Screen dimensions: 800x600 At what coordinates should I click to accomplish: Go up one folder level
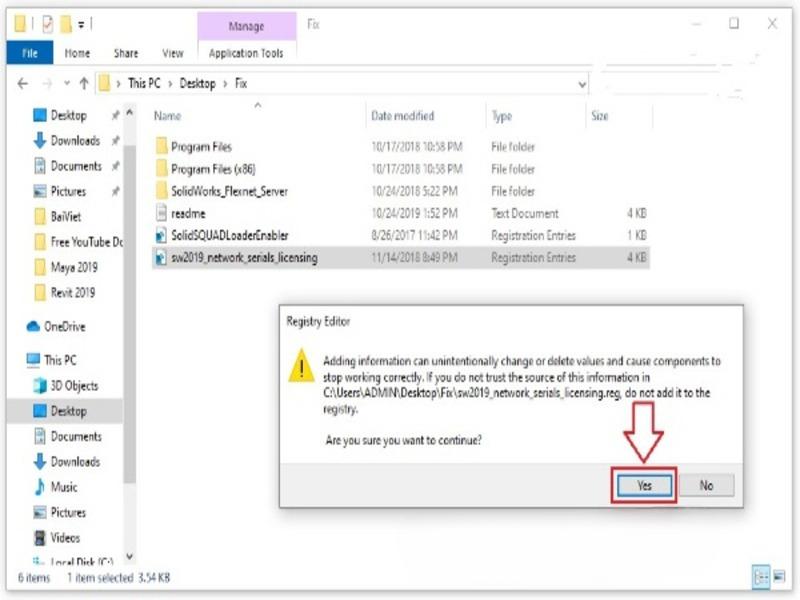(84, 83)
